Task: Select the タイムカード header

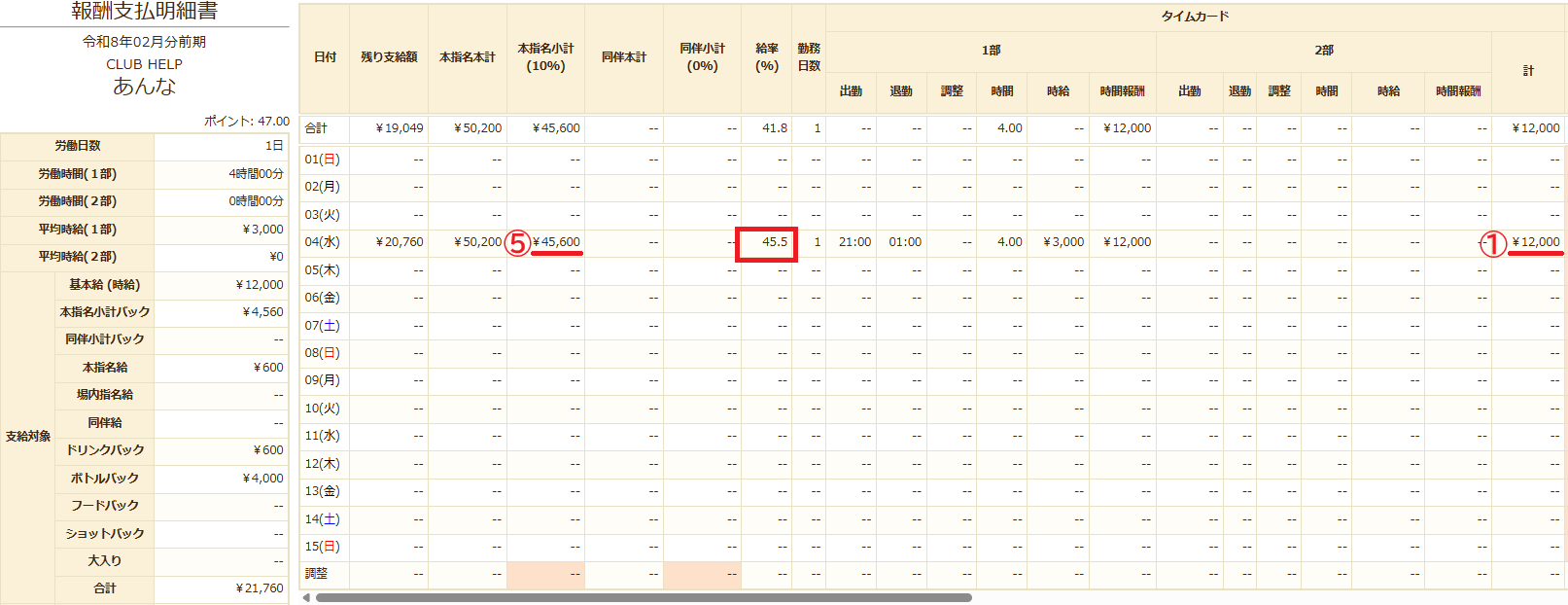Action: pos(1195,17)
